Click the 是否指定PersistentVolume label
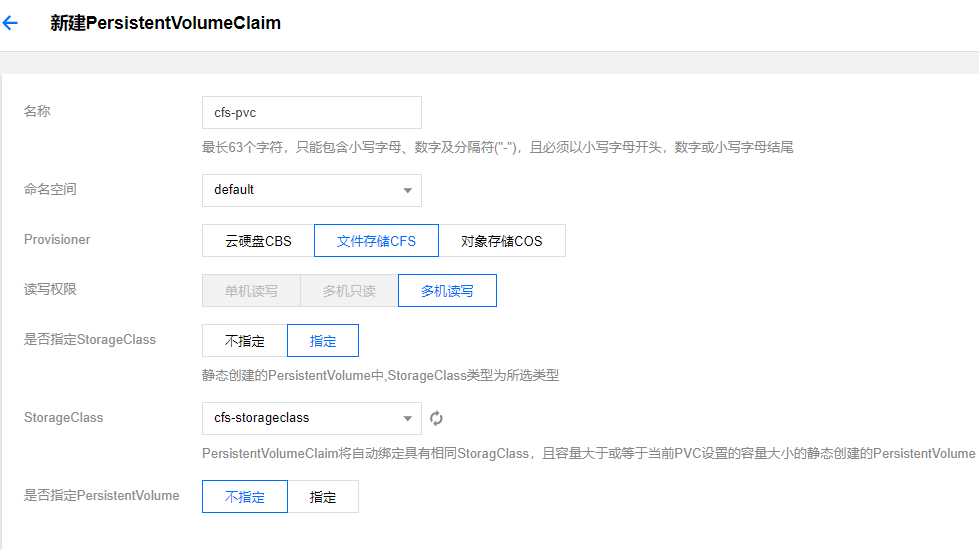This screenshot has width=979, height=549. [101, 495]
